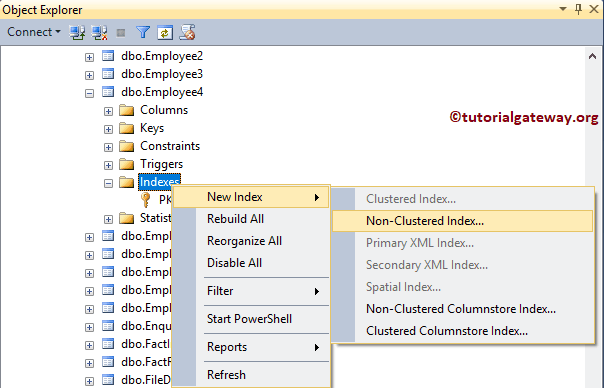Viewport: 604px width, 388px height.
Task: Select Non-Clustered Index... in the submenu
Action: pyautogui.click(x=462, y=221)
